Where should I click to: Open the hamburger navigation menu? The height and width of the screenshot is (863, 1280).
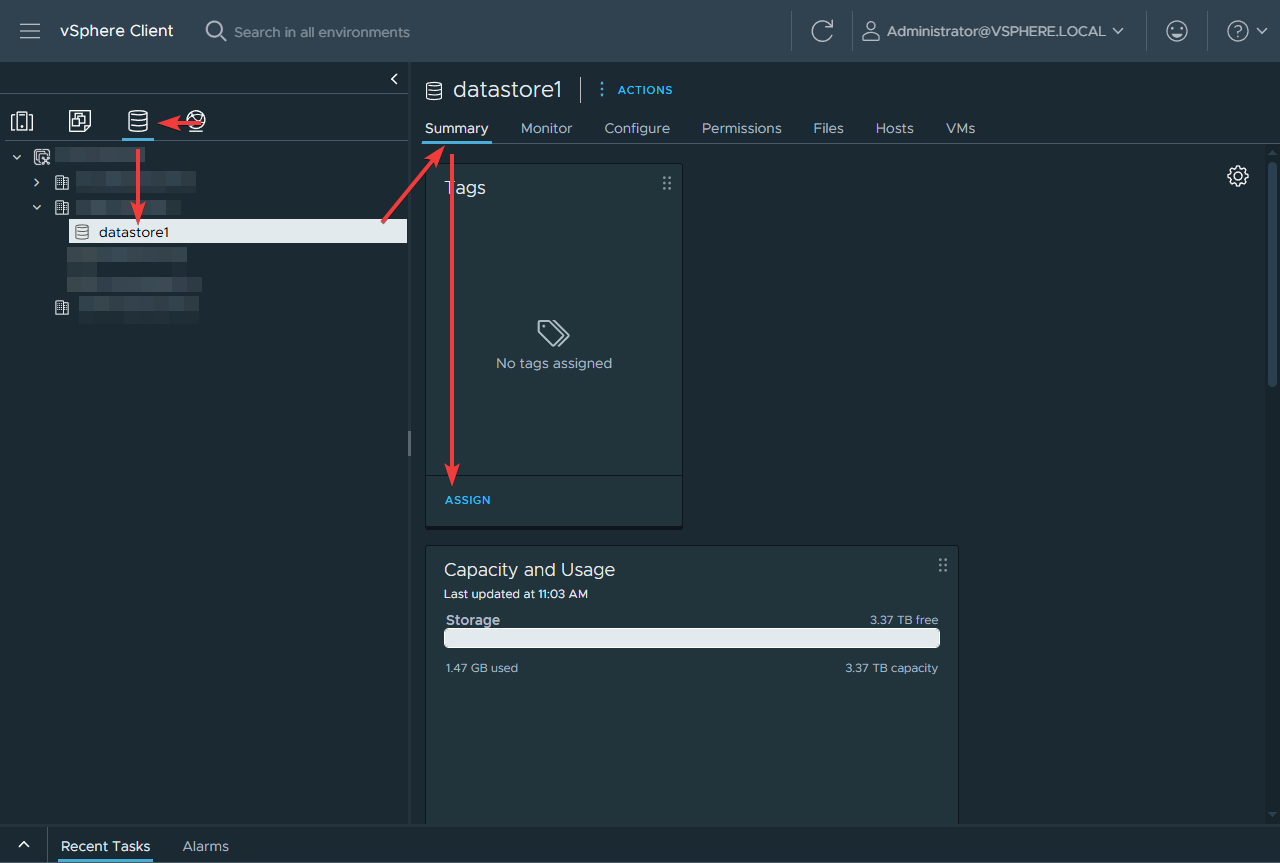click(x=30, y=31)
